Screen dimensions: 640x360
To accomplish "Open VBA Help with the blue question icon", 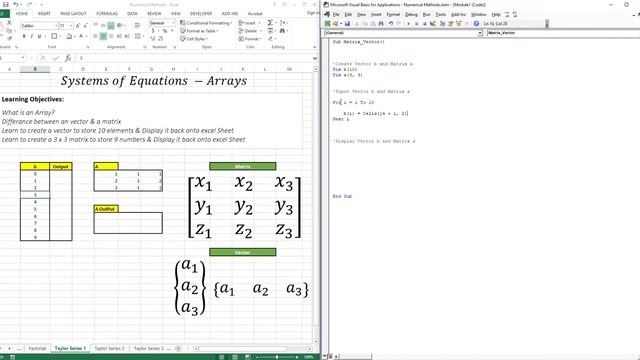I will [476, 24].
